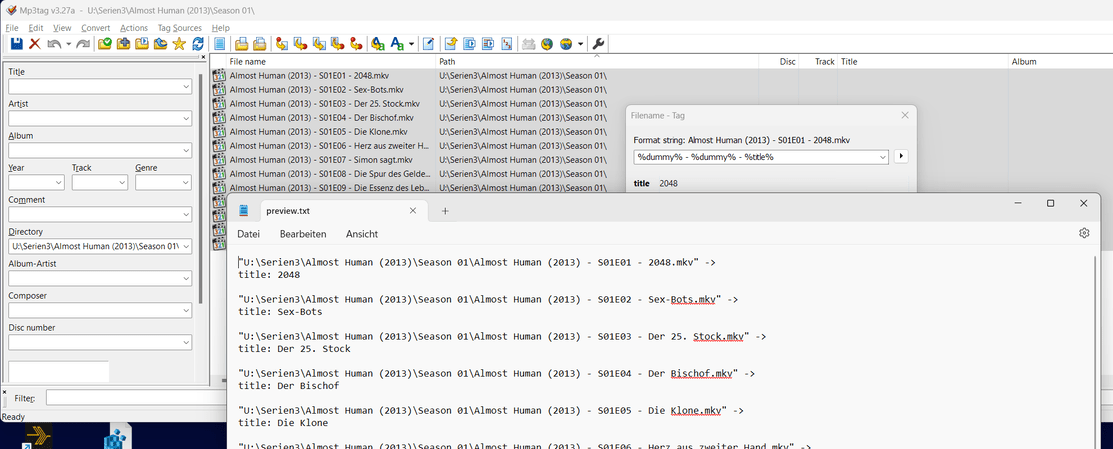Expand the Album field dropdown
1113x449 pixels.
(186, 150)
